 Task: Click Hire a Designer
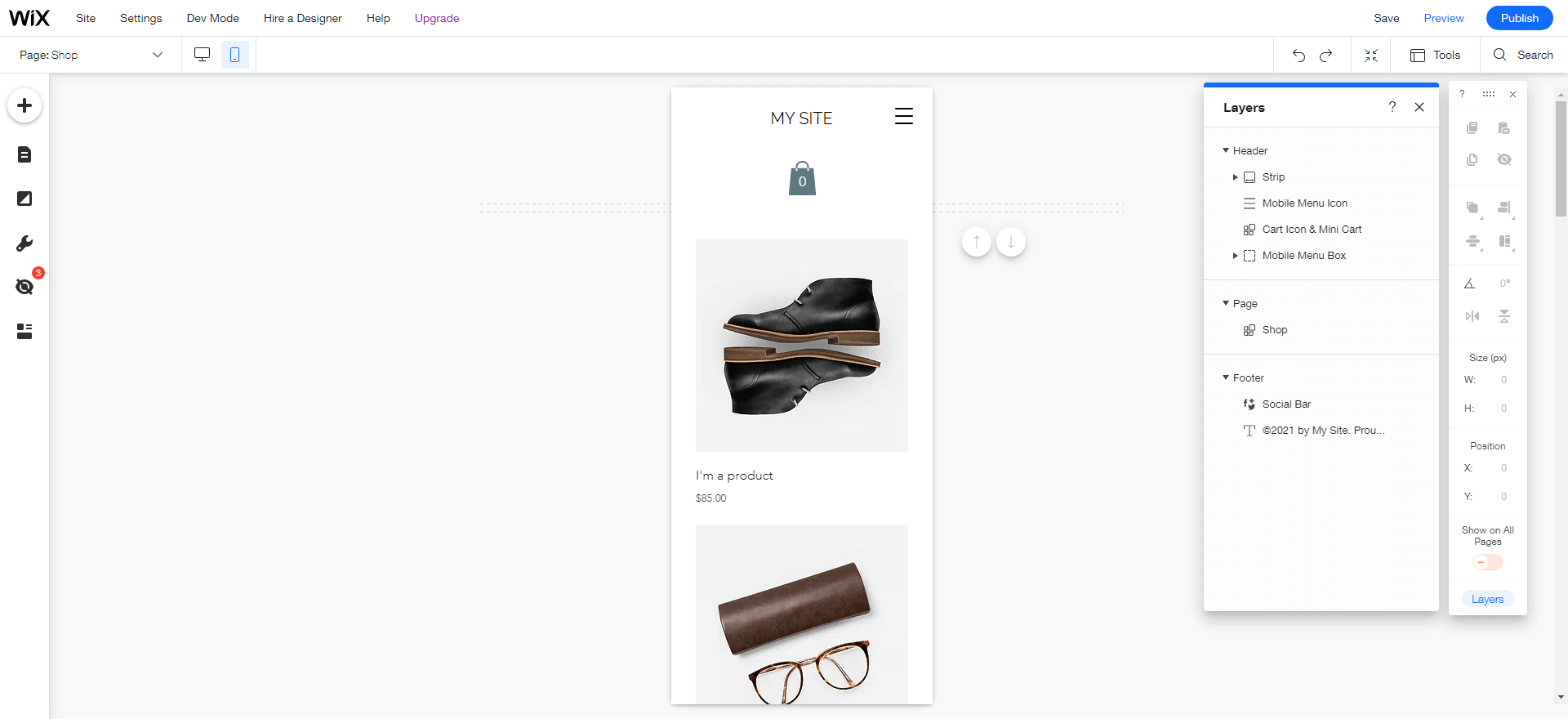coord(303,18)
